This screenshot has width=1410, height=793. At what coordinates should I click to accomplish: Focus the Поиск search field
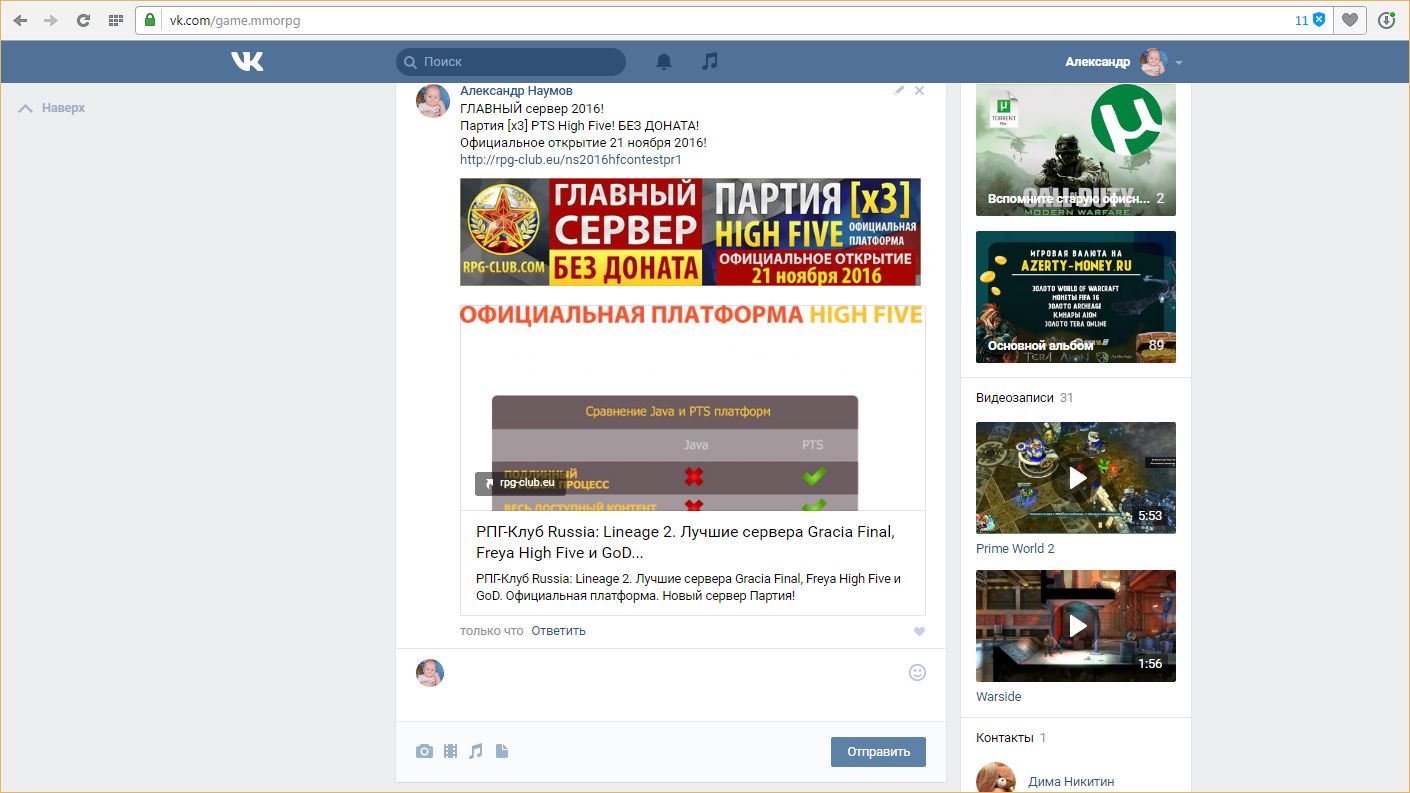[x=511, y=62]
